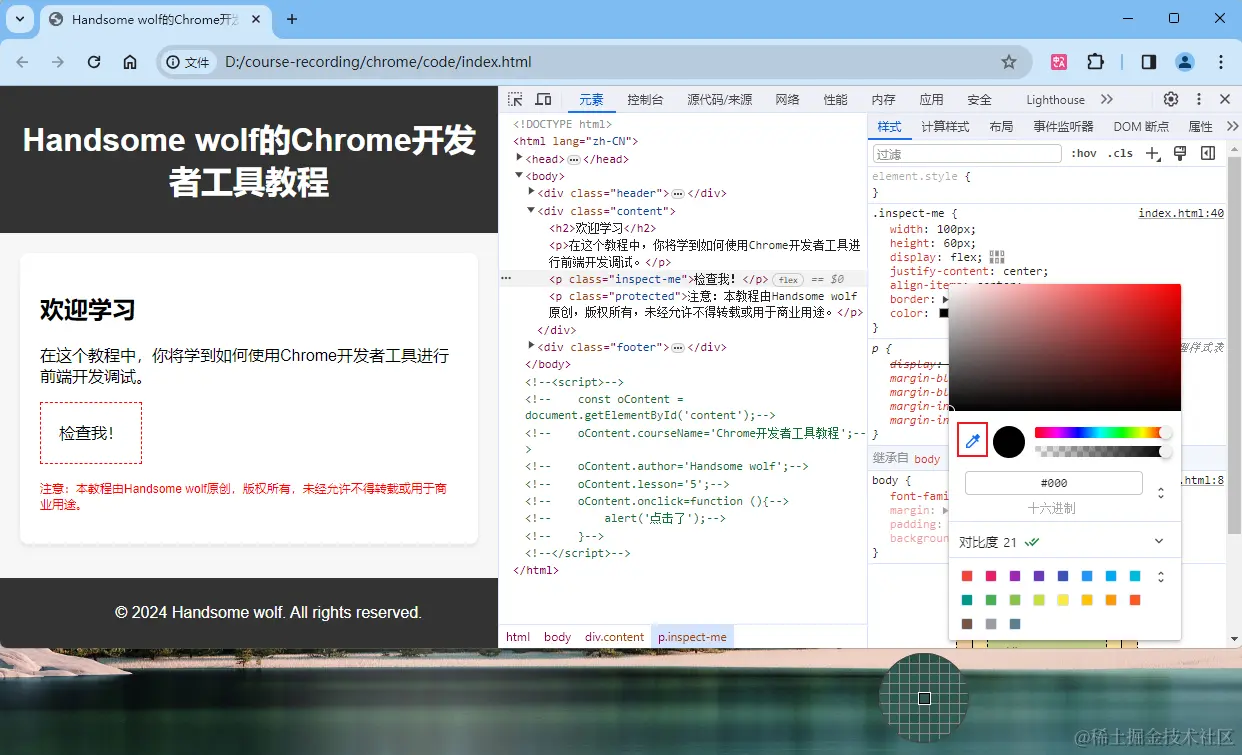
Task: Go back in browser history
Action: pos(22,62)
